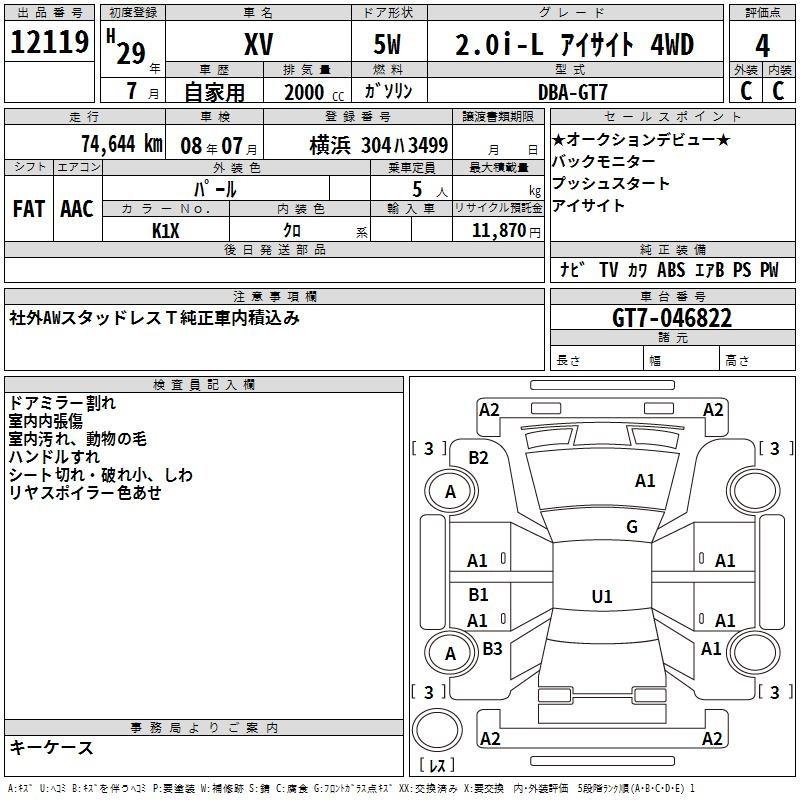This screenshot has height=800, width=800.
Task: Click the rear left wheel marked A
Action: click(451, 653)
